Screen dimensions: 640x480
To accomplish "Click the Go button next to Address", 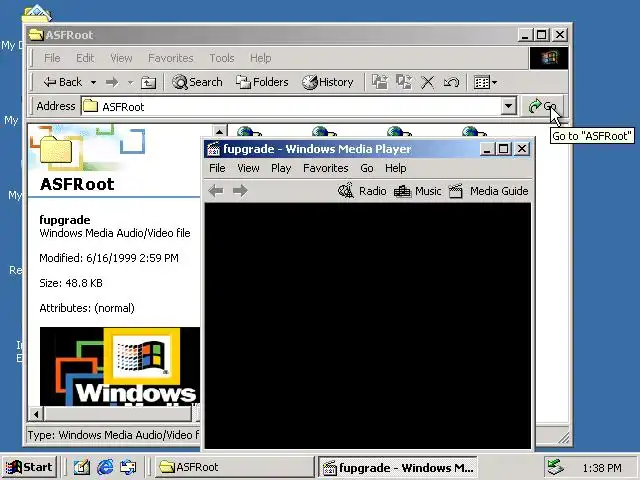I will click(542, 107).
